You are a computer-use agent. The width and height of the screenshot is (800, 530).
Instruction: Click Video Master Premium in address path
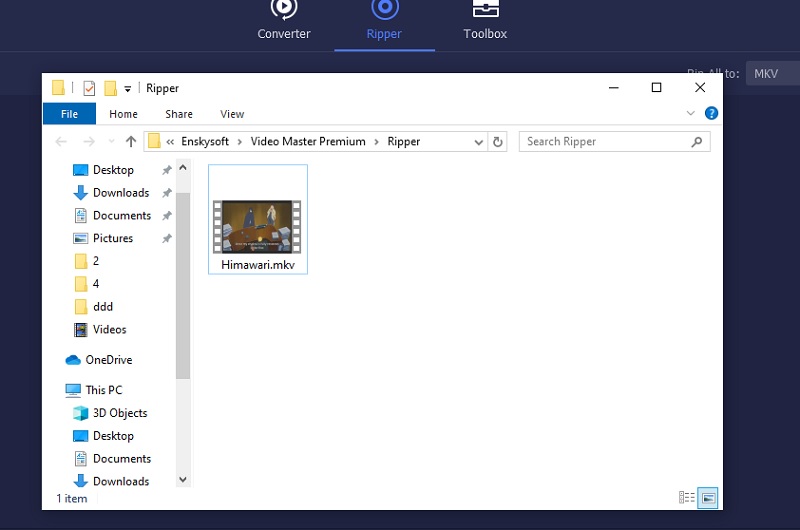(308, 141)
